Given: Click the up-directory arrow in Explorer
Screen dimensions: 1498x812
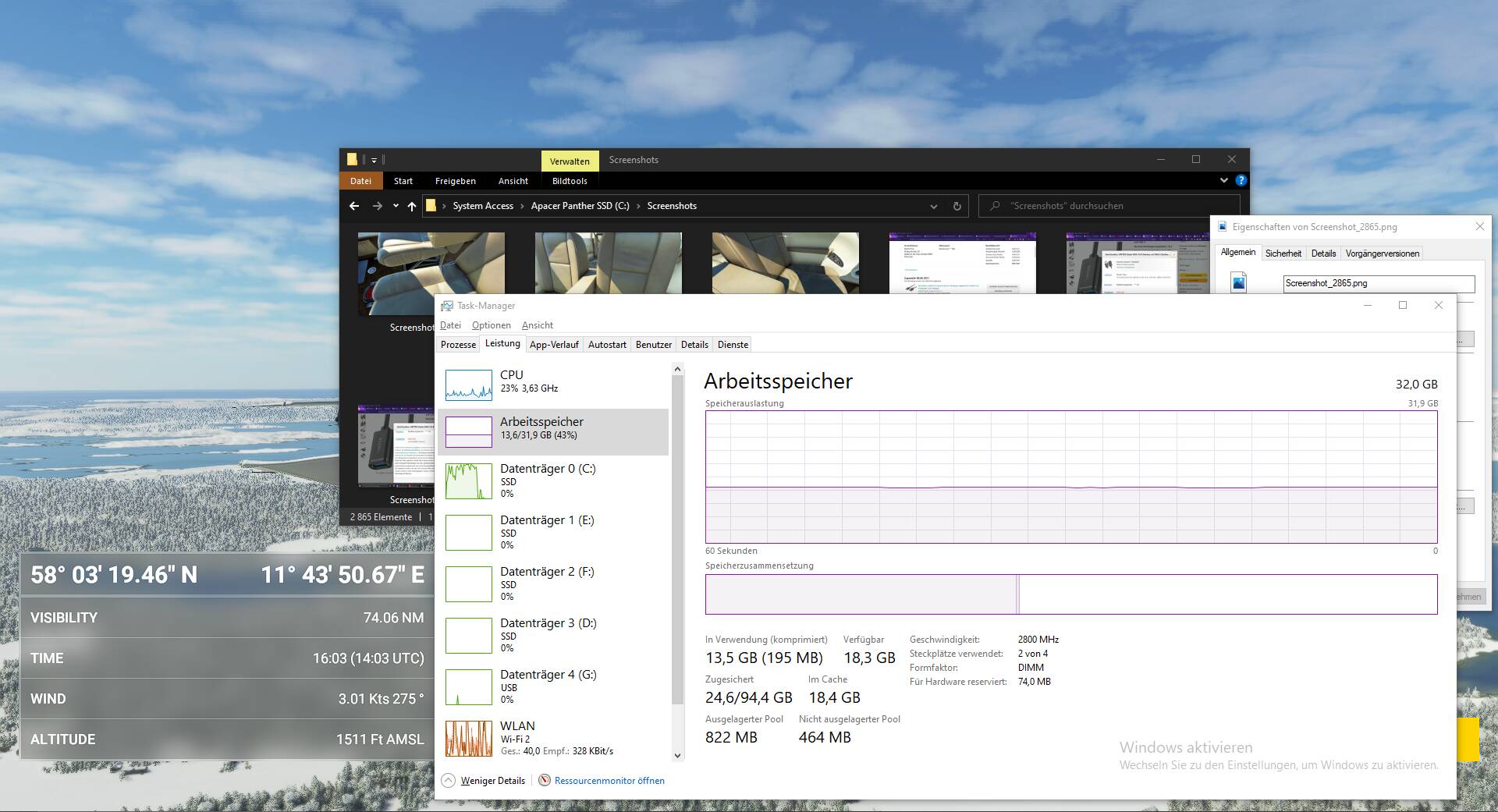Looking at the screenshot, I should point(412,206).
